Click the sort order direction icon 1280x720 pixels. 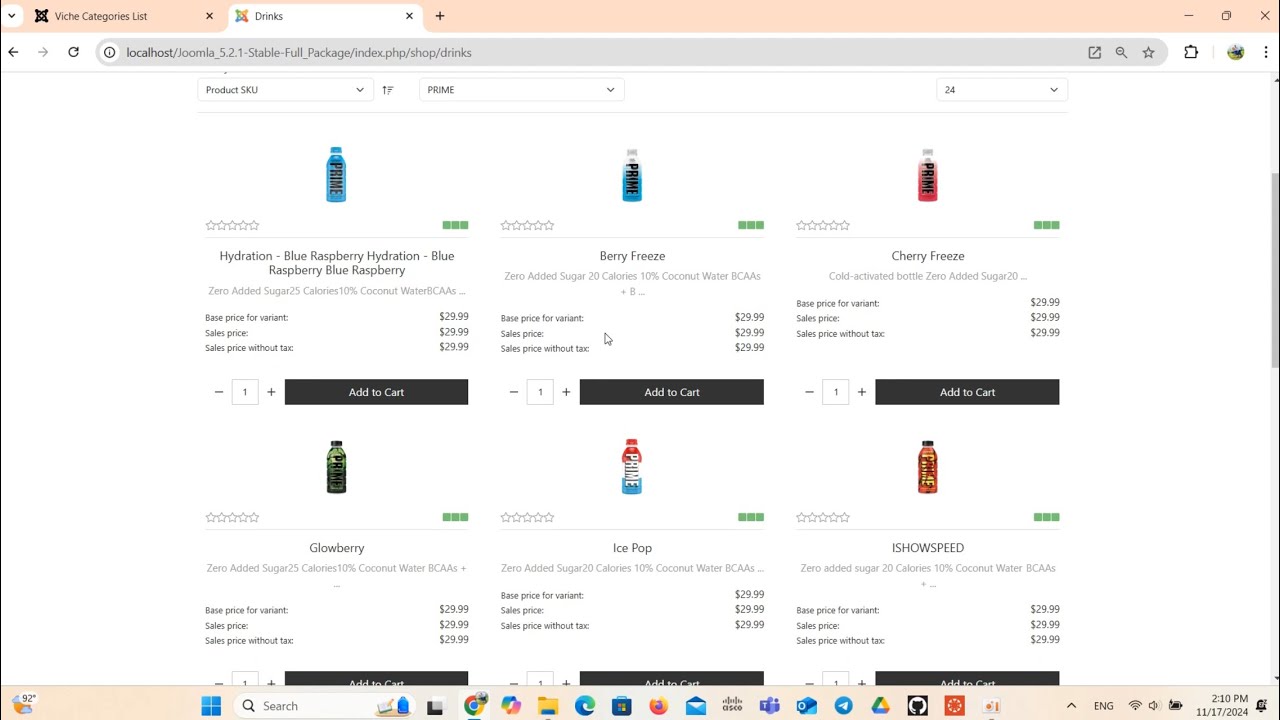[x=388, y=90]
